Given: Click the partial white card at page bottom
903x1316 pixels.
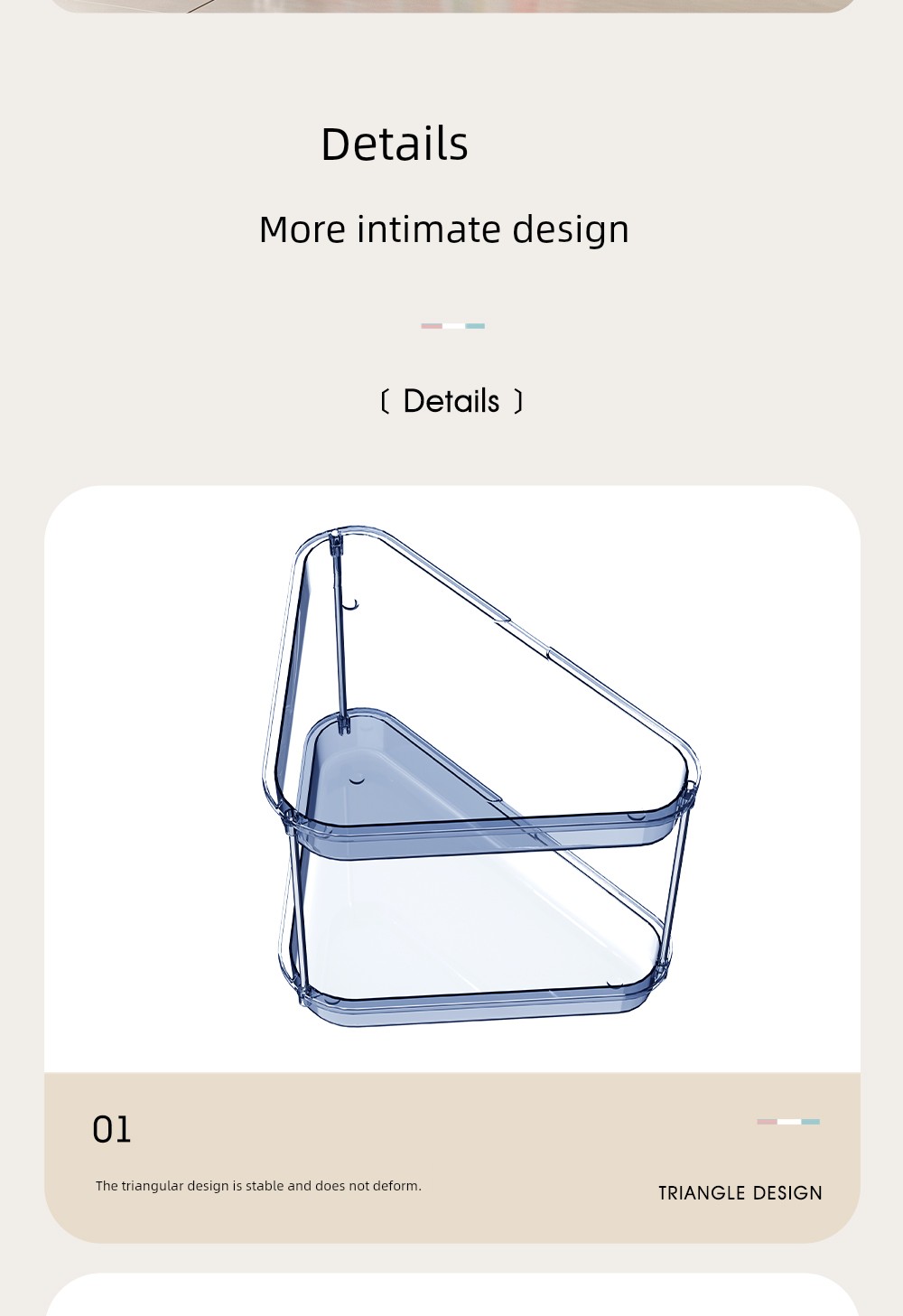Looking at the screenshot, I should point(452,1294).
